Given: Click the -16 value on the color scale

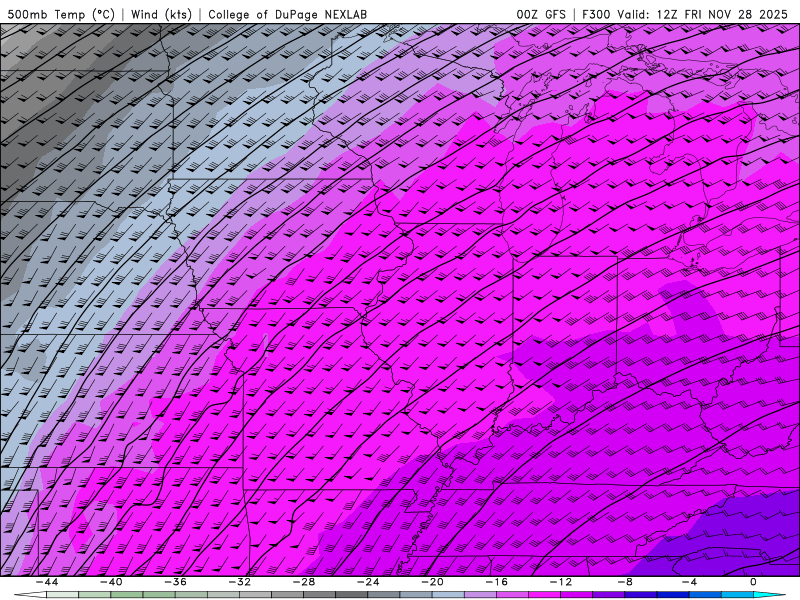Looking at the screenshot, I should click(x=496, y=582).
